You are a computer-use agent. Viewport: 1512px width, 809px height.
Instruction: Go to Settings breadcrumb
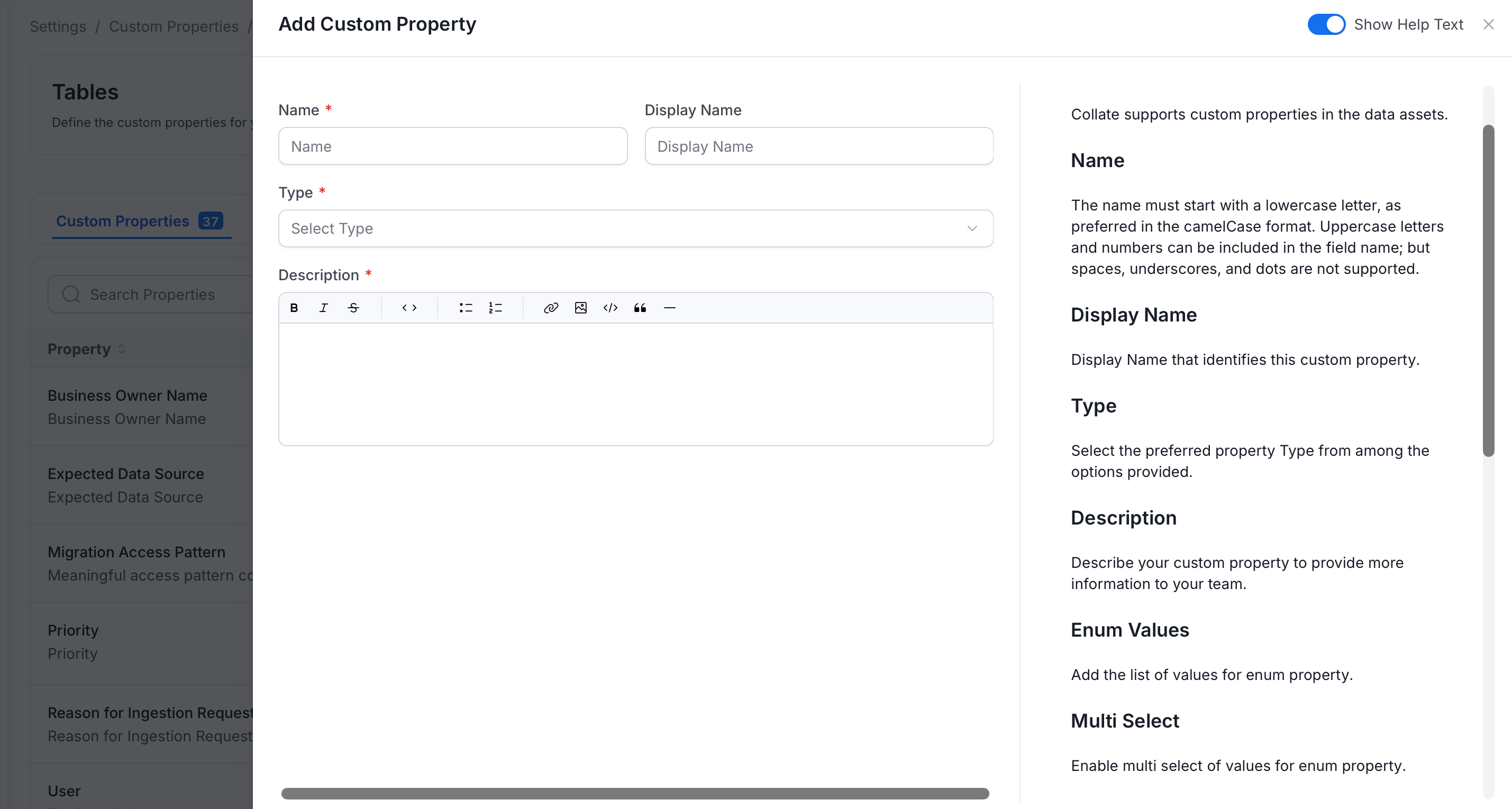(x=58, y=26)
